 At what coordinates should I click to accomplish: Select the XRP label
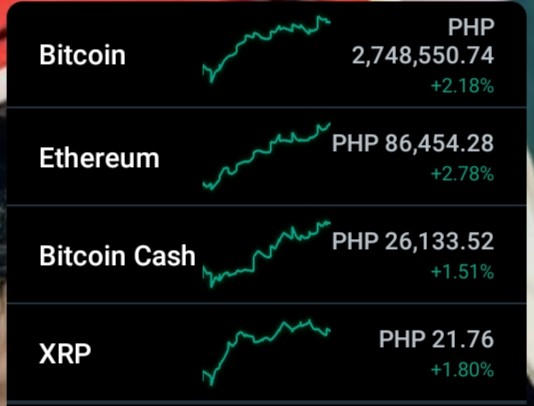(x=65, y=354)
